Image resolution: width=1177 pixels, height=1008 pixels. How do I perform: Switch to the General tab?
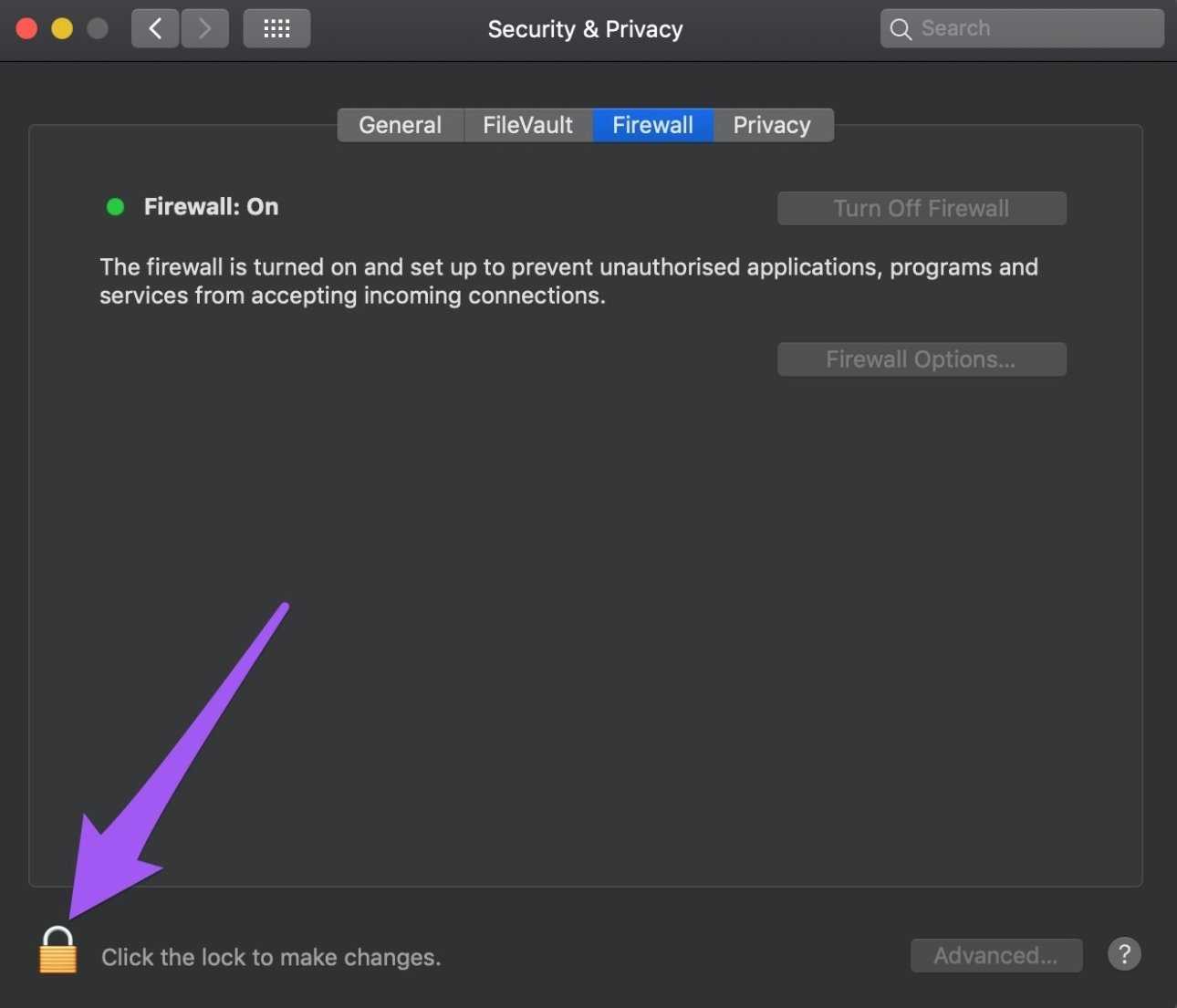click(400, 125)
